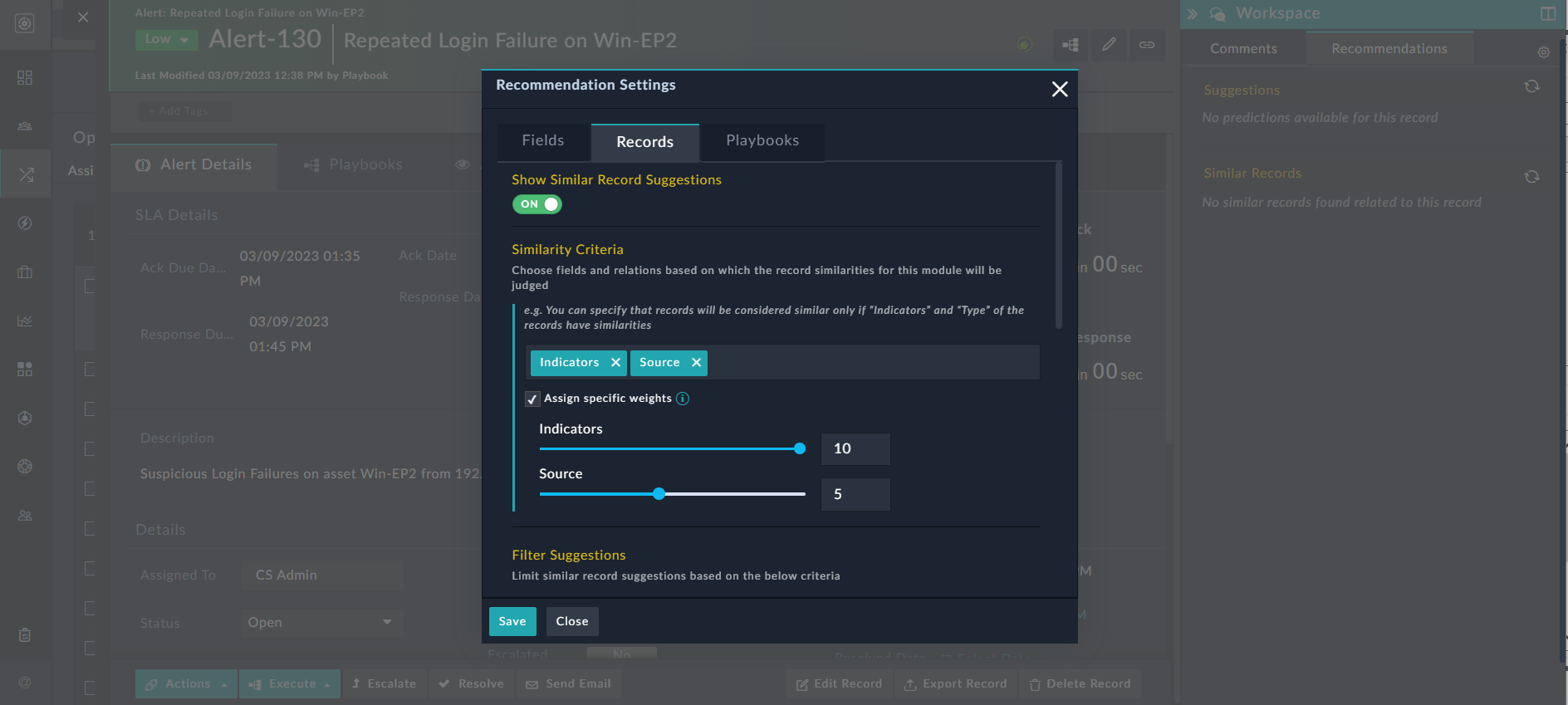This screenshot has width=1568, height=705.
Task: Click Delete Record
Action: pyautogui.click(x=1080, y=684)
